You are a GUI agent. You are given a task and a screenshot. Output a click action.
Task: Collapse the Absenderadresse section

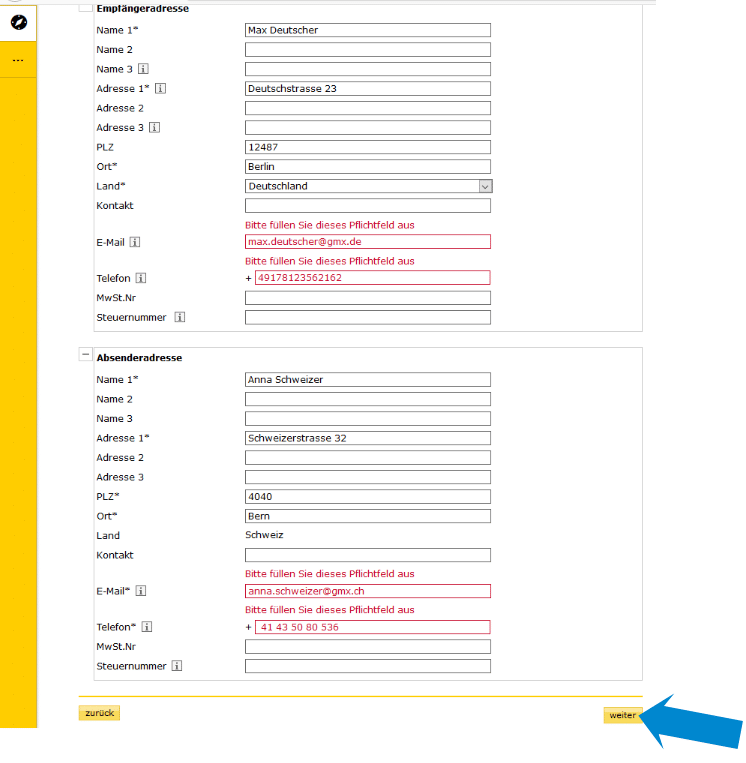85,354
